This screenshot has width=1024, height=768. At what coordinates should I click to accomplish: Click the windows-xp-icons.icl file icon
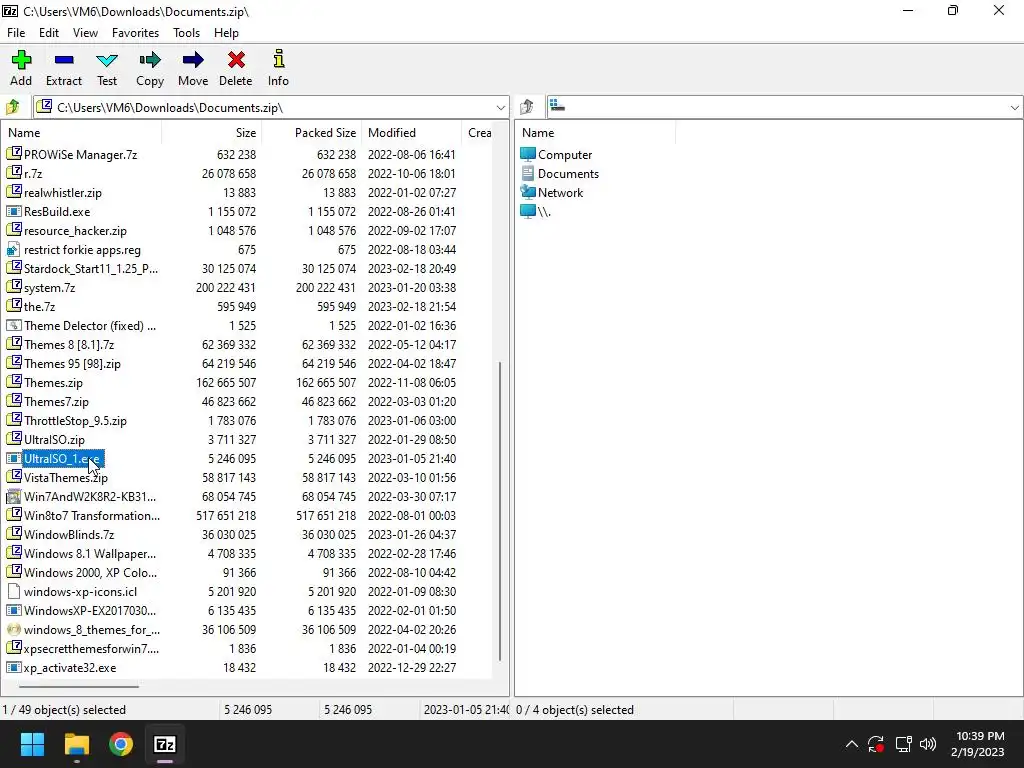[14, 592]
